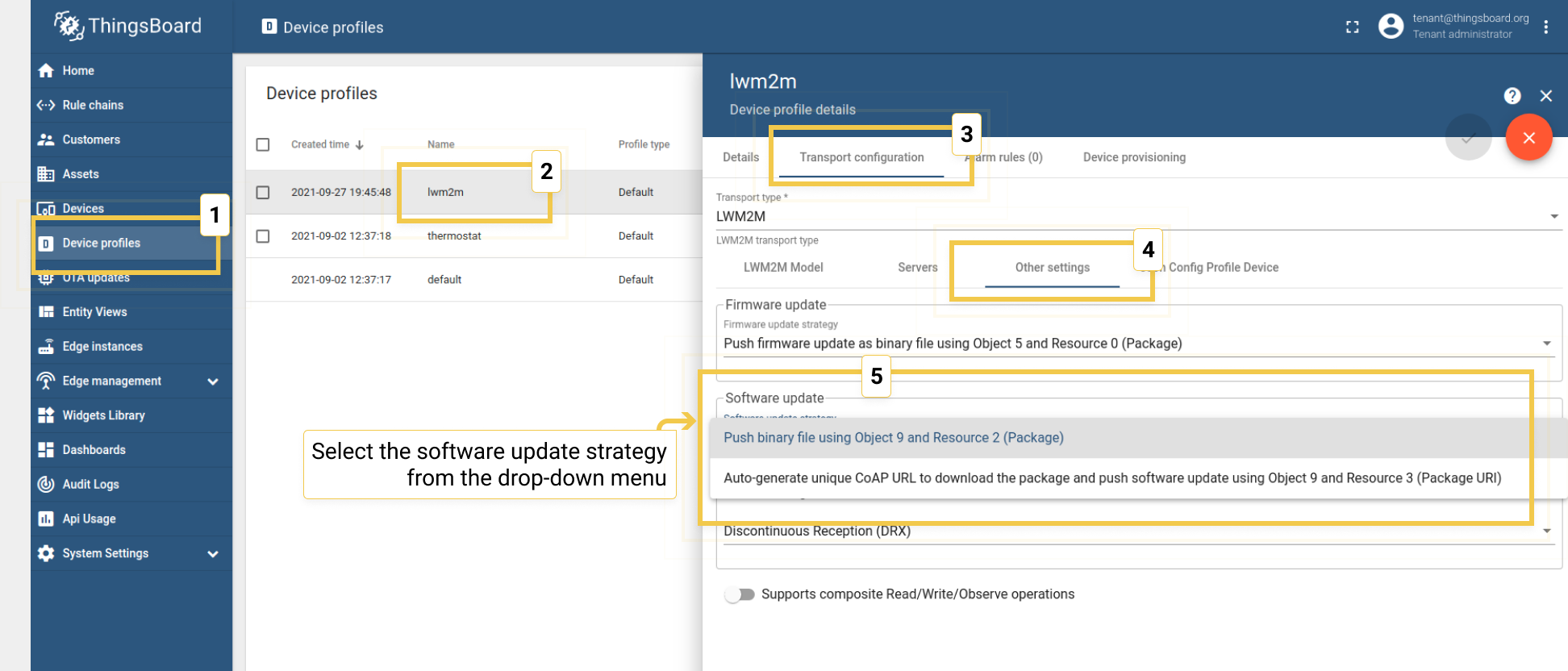Expand the Edge management menu

213,381
